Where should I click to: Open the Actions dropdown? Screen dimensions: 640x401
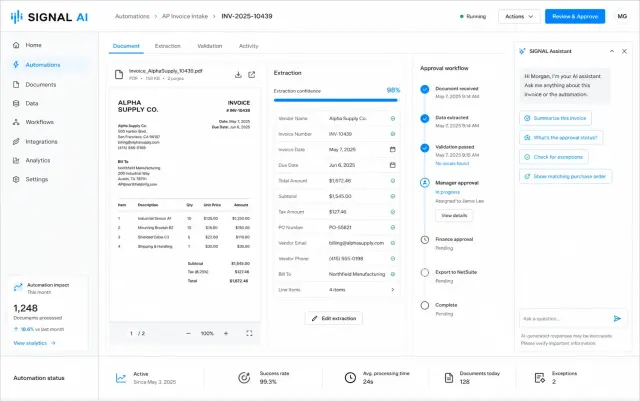(x=519, y=16)
